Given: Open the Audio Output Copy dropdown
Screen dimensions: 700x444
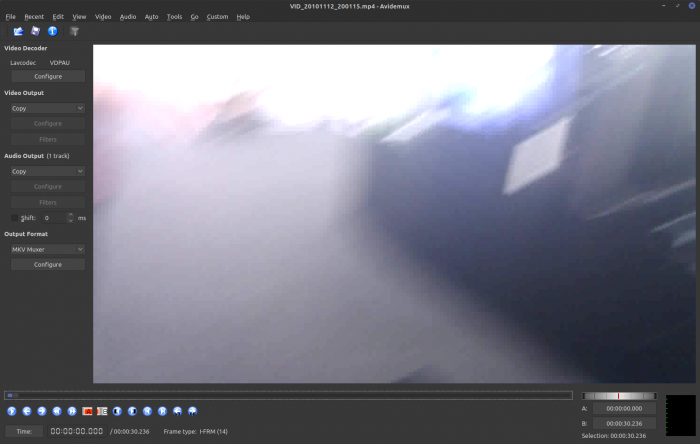Looking at the screenshot, I should click(47, 171).
